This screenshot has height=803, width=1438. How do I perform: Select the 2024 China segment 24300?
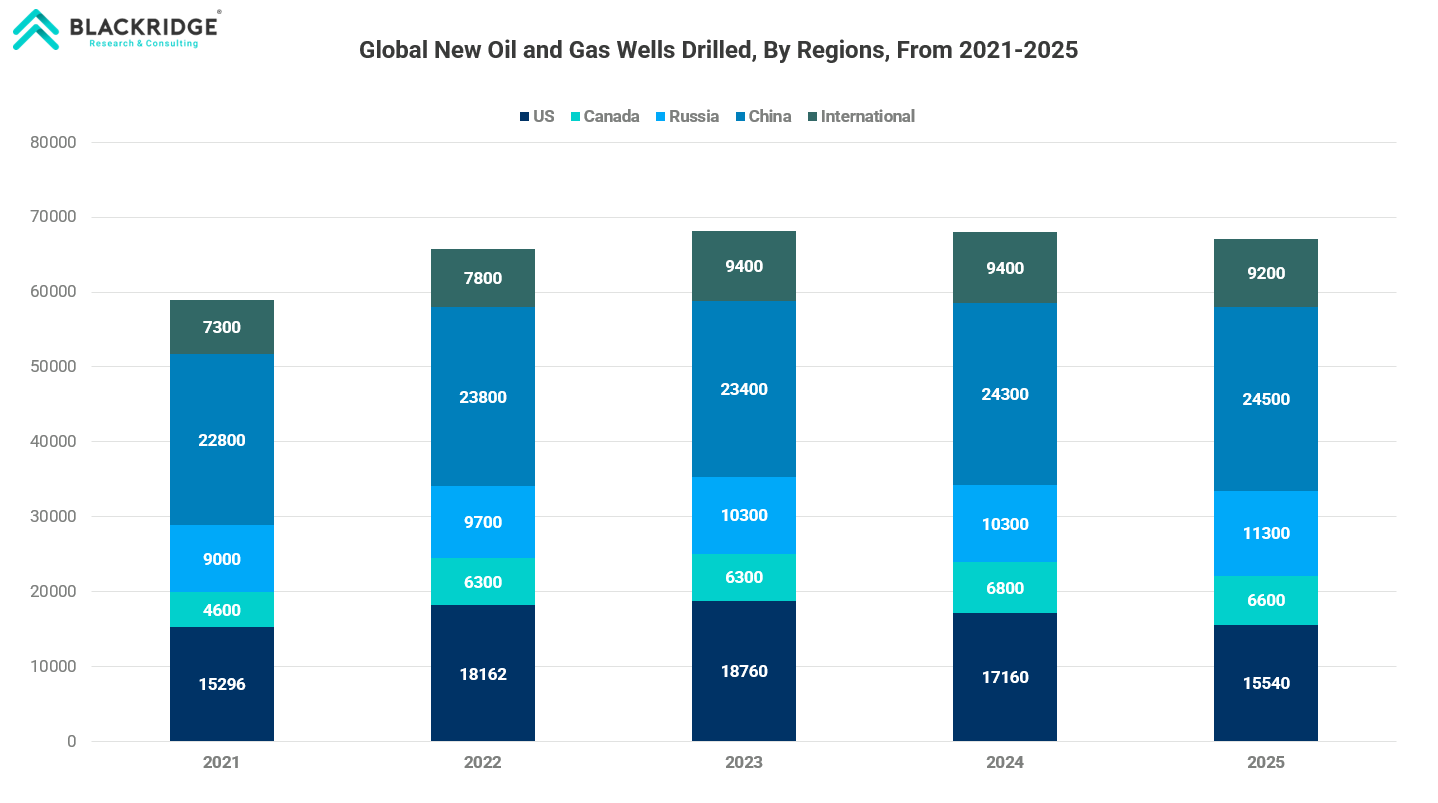[x=1005, y=394]
